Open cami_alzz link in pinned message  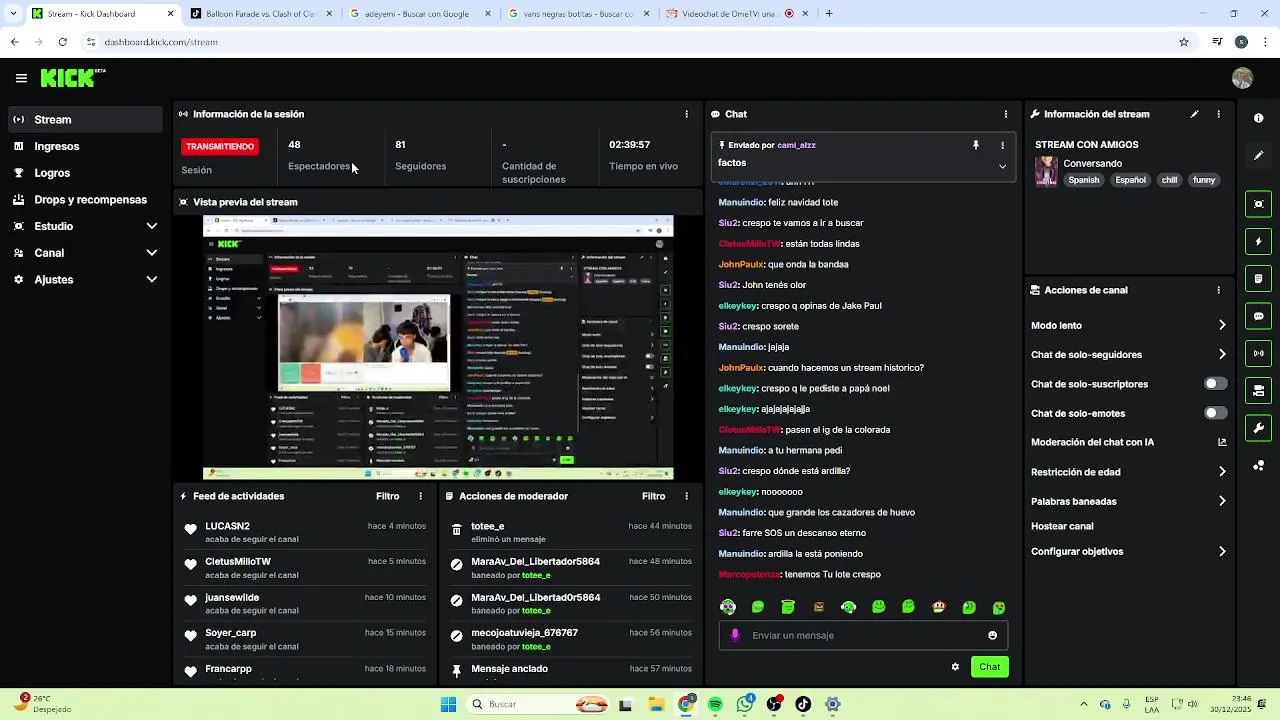pyautogui.click(x=796, y=145)
